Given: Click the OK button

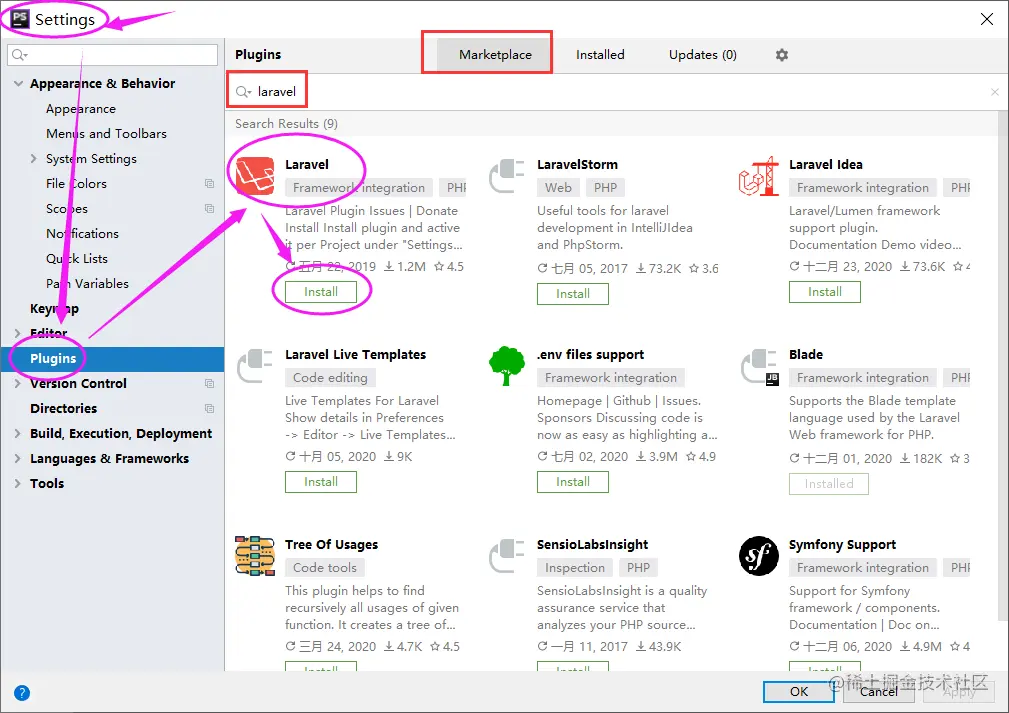Looking at the screenshot, I should (x=799, y=691).
